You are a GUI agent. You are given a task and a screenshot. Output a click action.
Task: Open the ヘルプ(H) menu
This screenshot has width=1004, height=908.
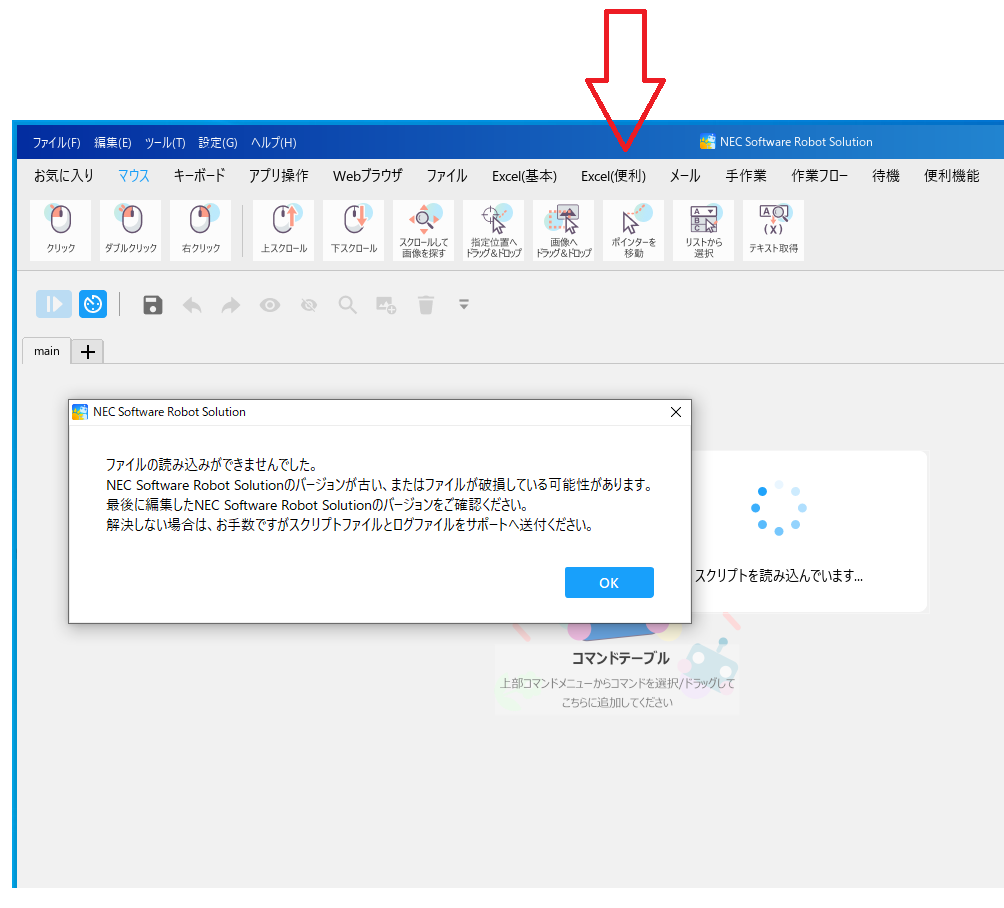273,143
